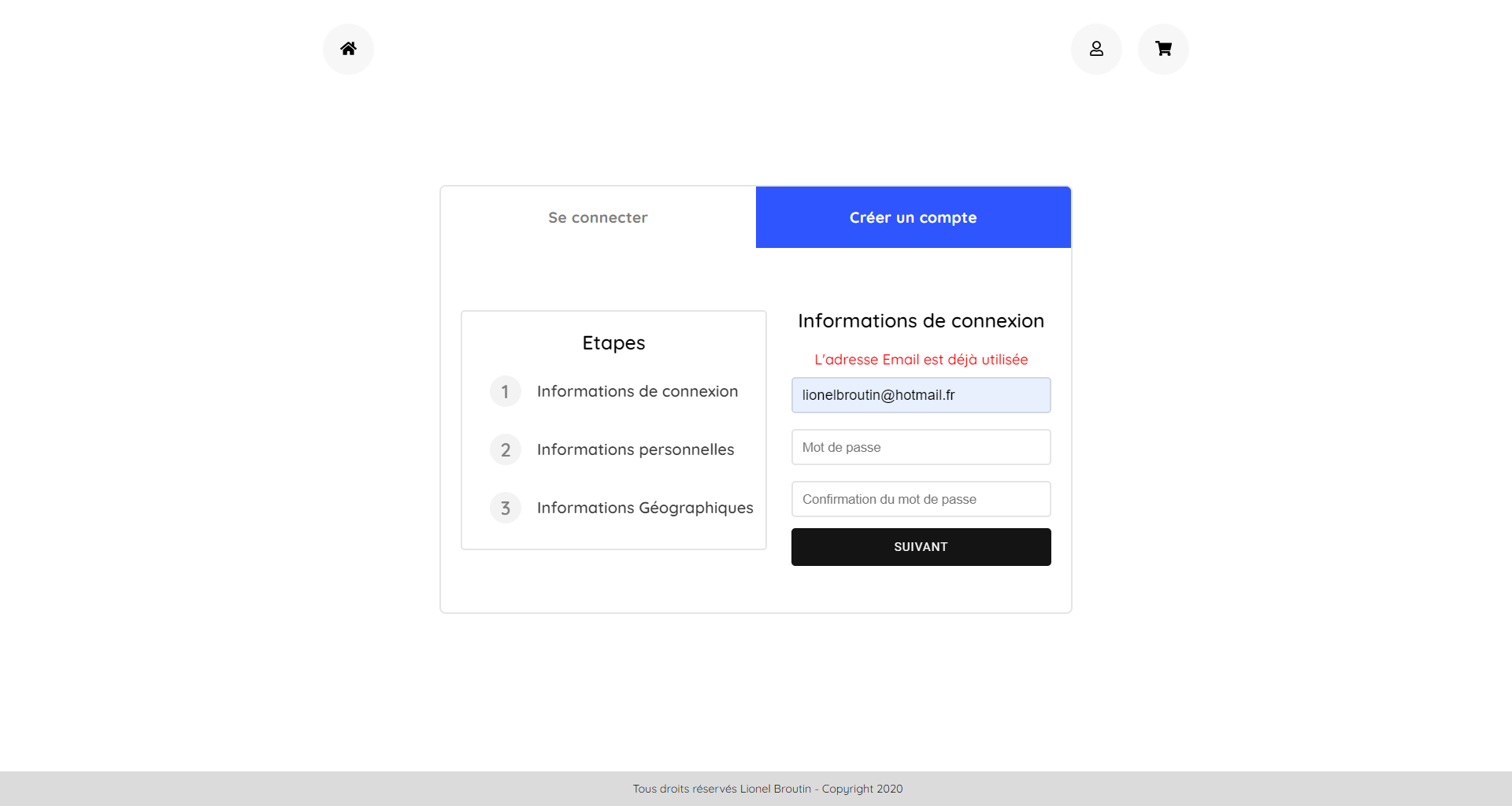Click Copyright 2020 text in footer
This screenshot has width=1512, height=806.
tap(862, 789)
